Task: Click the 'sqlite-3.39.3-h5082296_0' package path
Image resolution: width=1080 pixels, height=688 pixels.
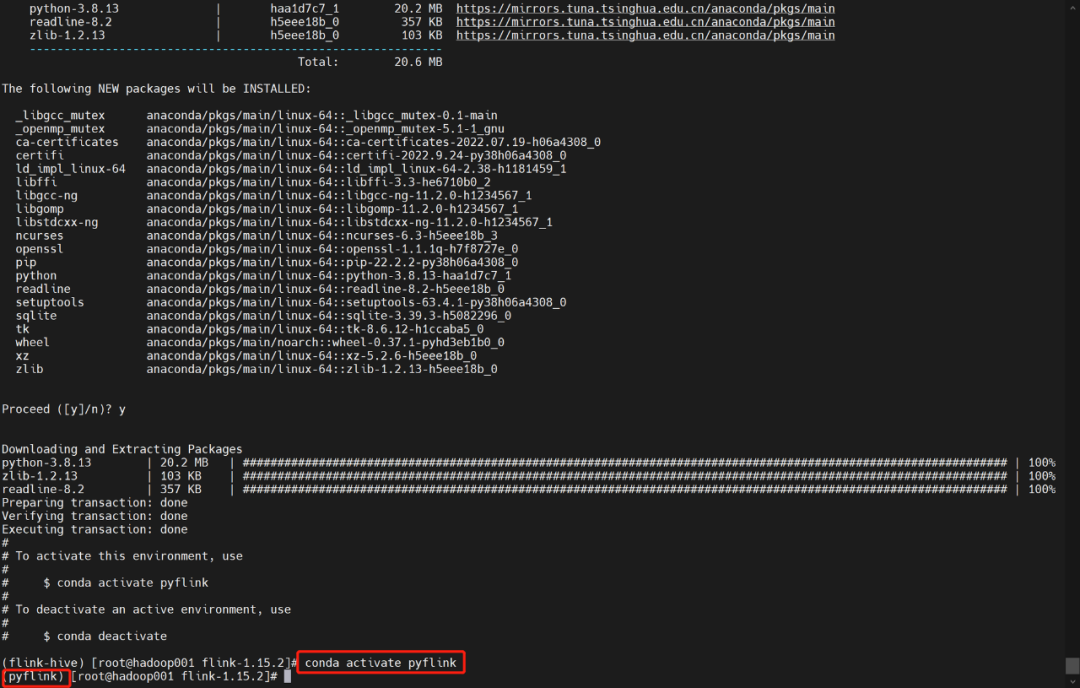Action: [329, 315]
